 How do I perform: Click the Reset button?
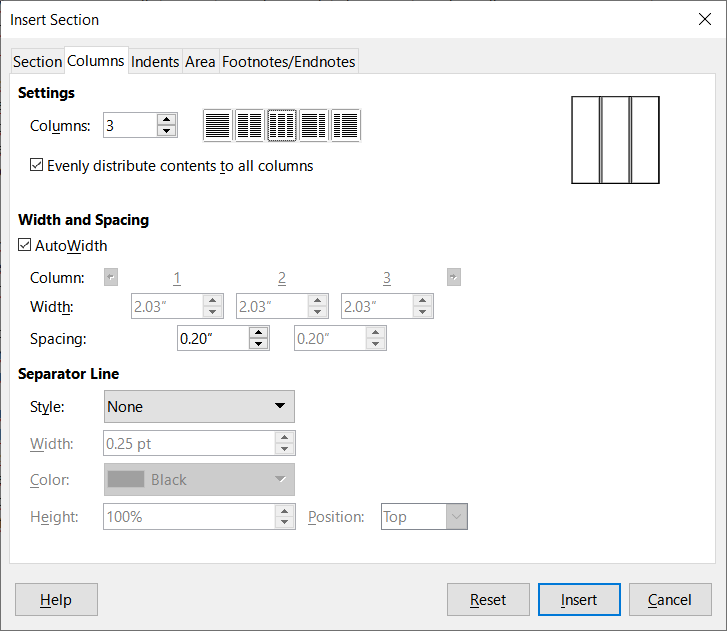488,599
